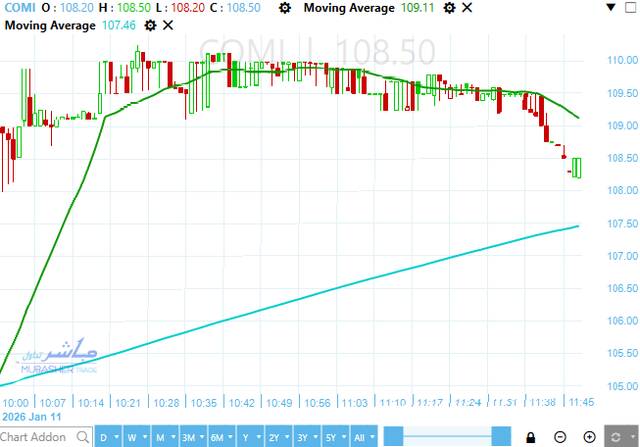
Task: Open the 3M period dropdown
Action: coord(188,437)
